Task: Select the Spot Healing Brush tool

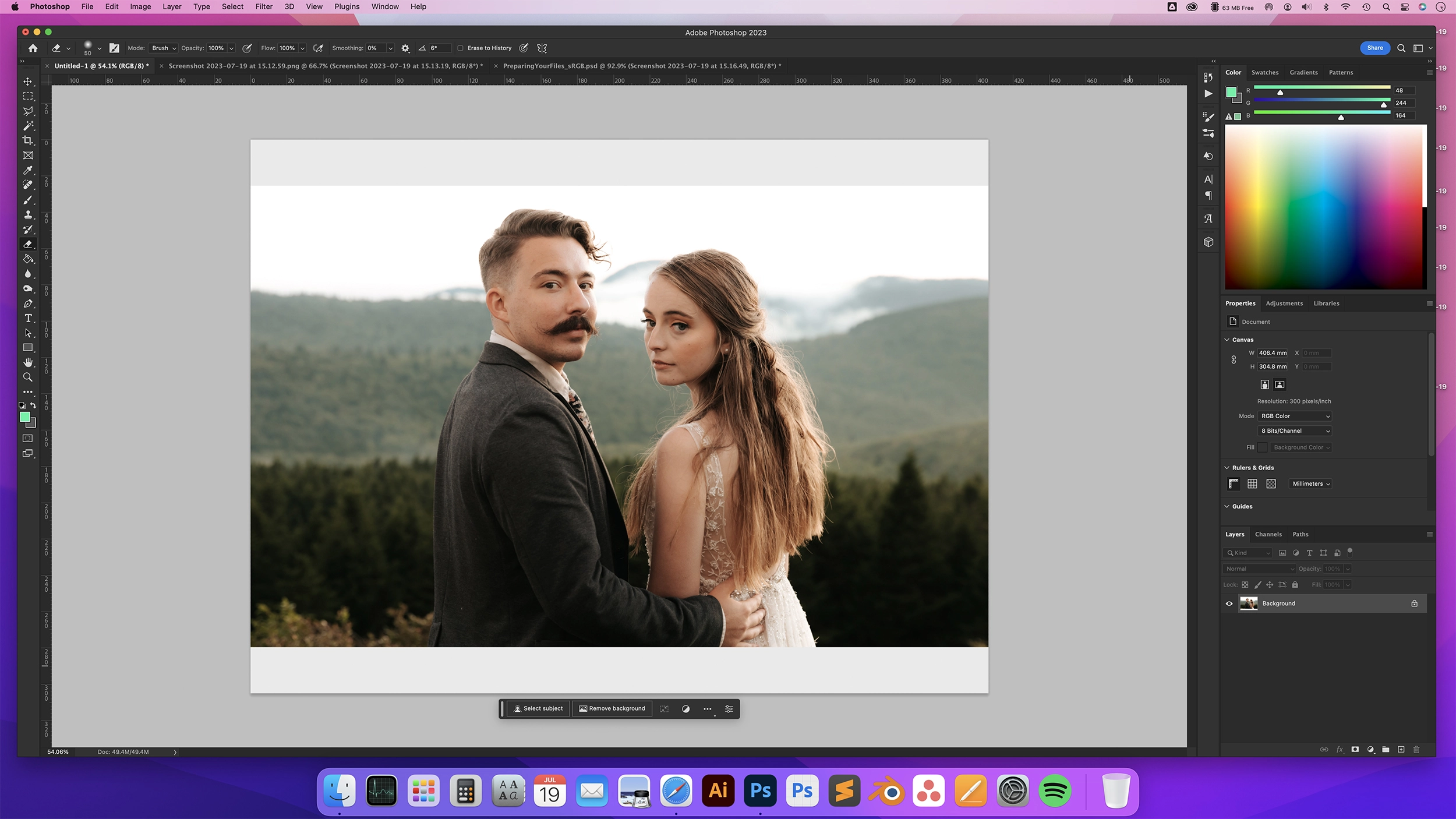Action: (27, 185)
